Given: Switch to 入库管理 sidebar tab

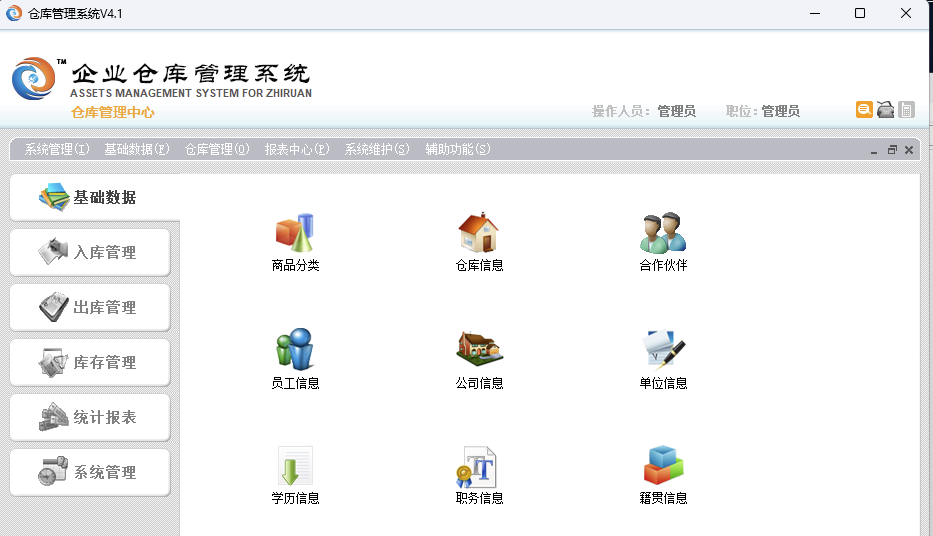Looking at the screenshot, I should [90, 253].
